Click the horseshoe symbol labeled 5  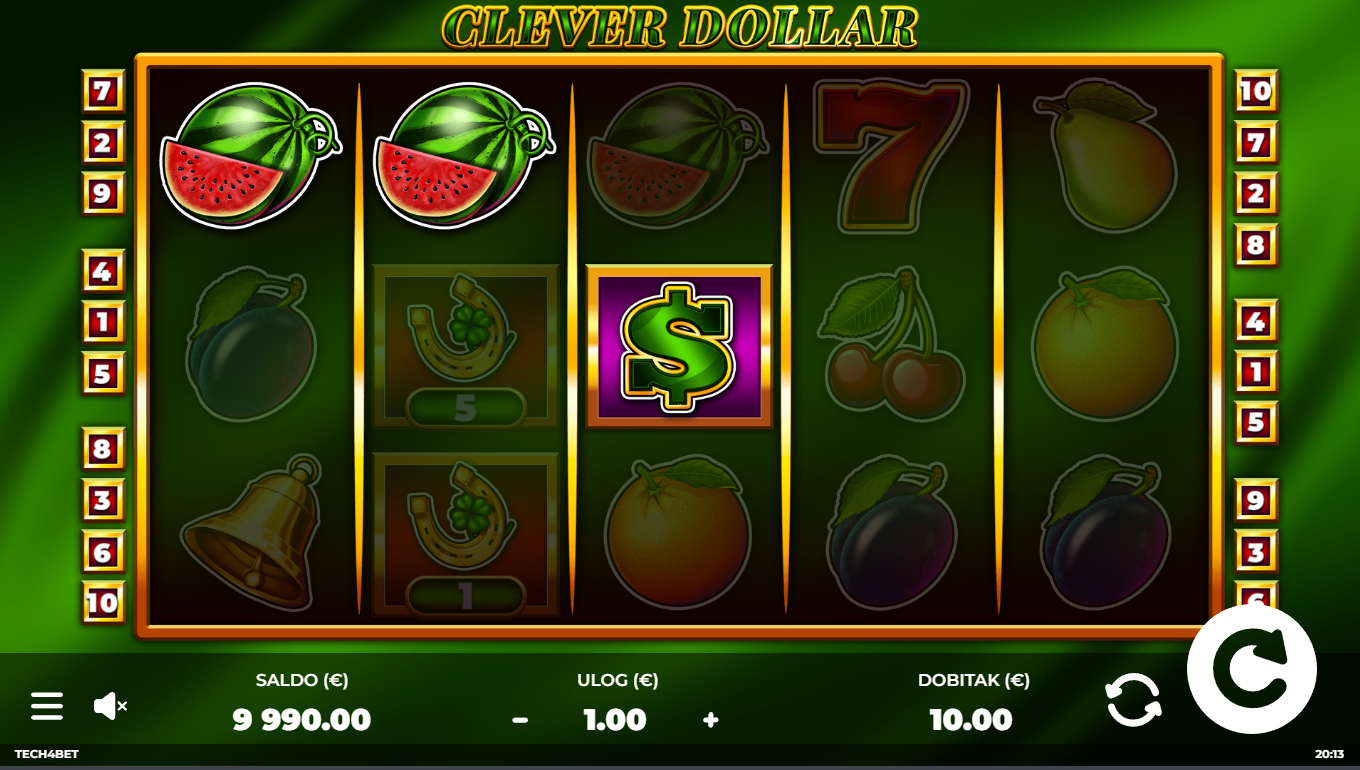click(x=465, y=346)
